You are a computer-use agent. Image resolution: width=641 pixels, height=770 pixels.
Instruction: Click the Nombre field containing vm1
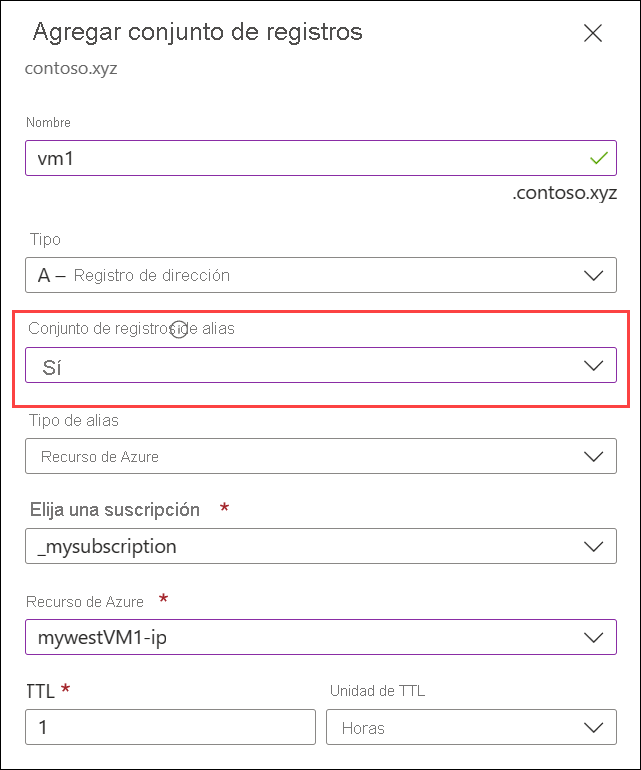321,158
